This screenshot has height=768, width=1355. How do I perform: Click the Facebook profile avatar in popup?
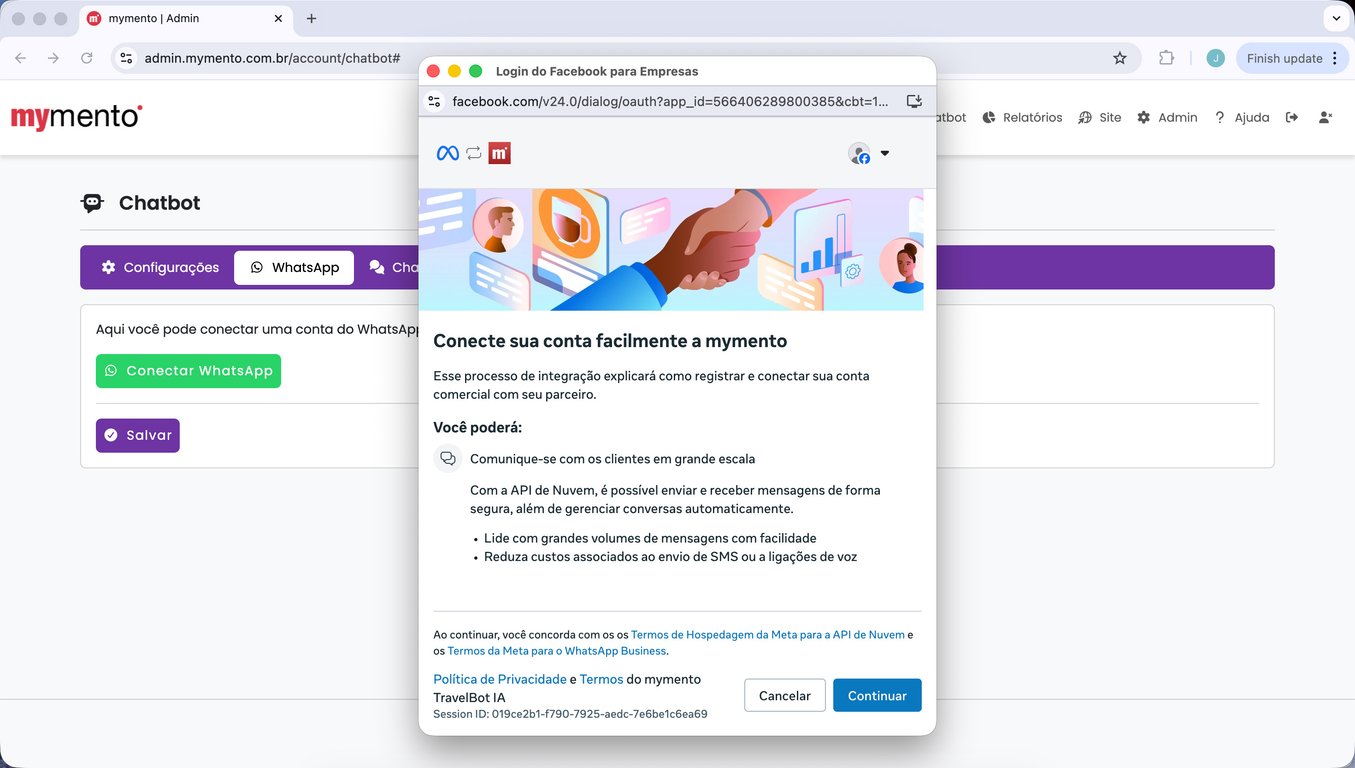pos(859,153)
